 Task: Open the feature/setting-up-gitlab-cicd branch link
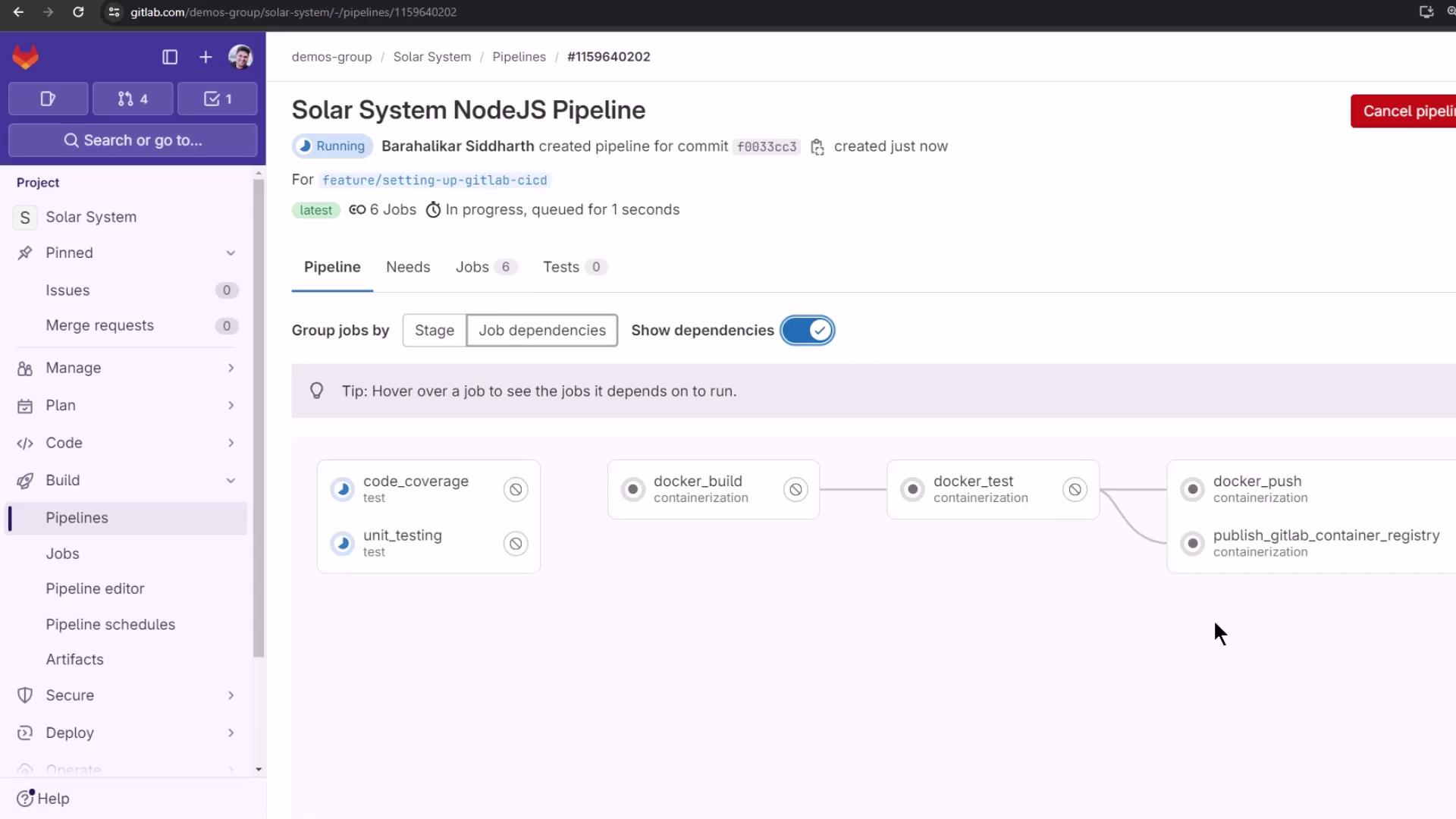pyautogui.click(x=435, y=180)
